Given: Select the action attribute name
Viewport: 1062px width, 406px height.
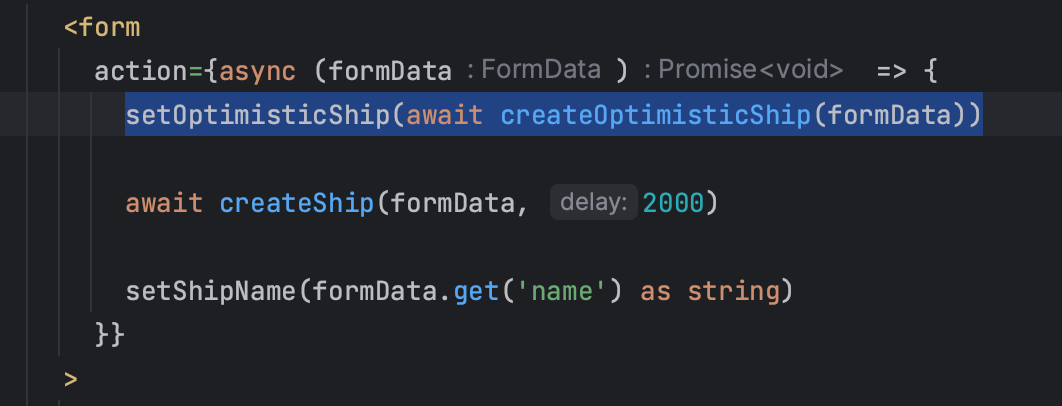Looking at the screenshot, I should 141,71.
